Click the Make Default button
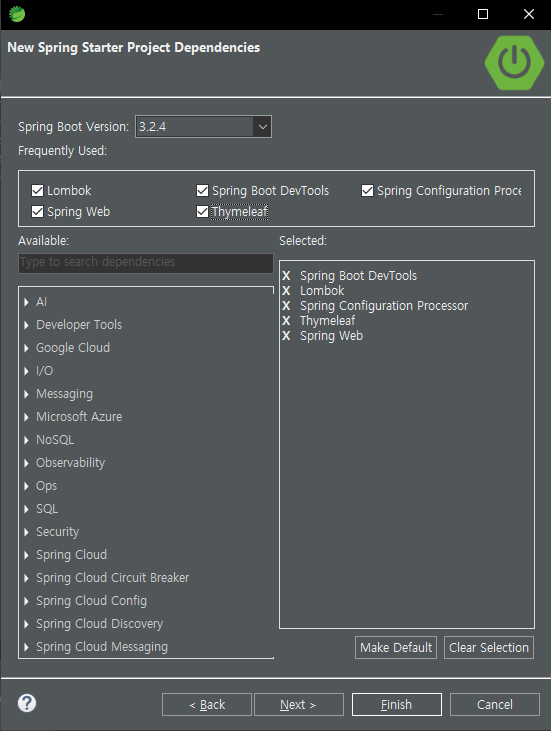 coord(396,648)
